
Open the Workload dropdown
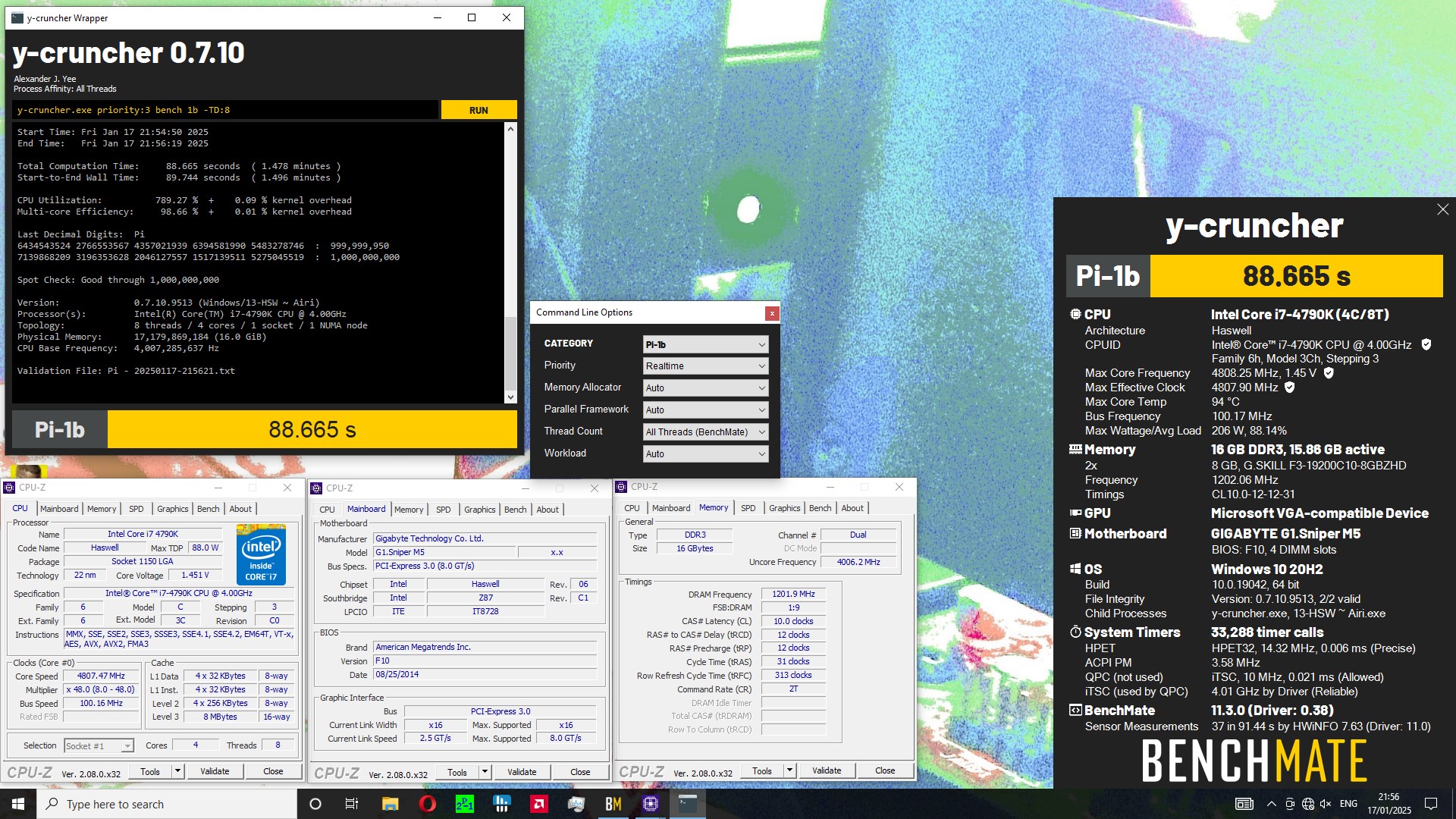[x=705, y=454]
